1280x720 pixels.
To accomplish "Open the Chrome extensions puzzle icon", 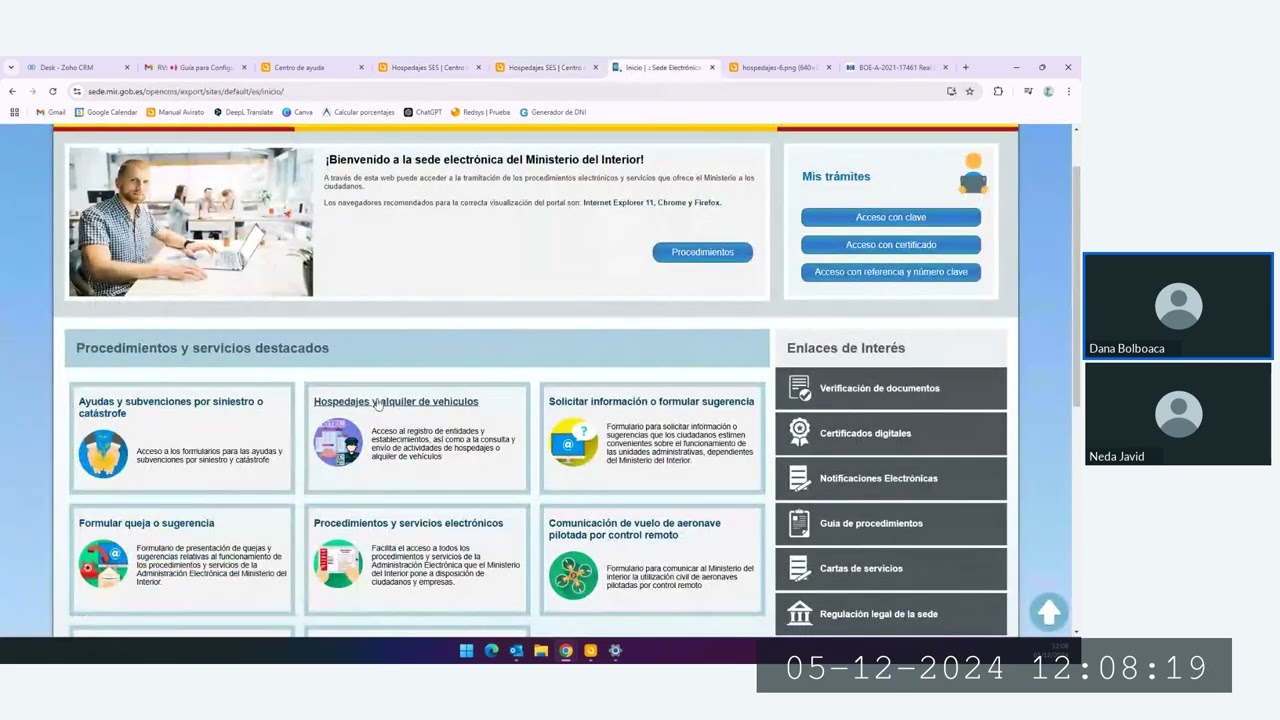I will tap(998, 91).
